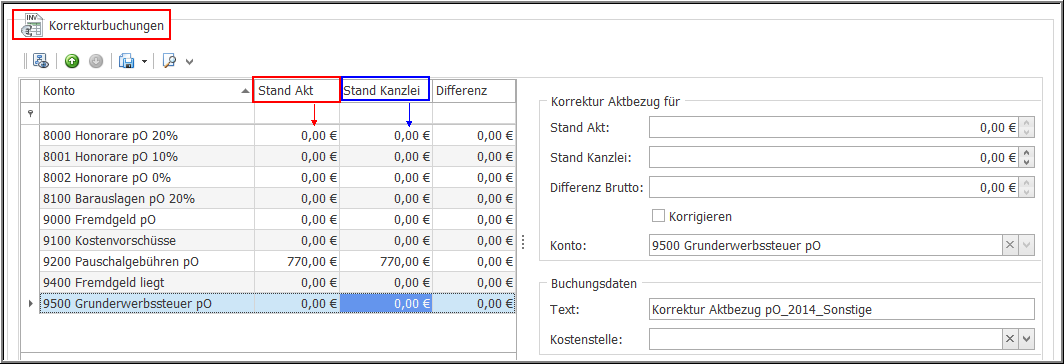
Task: Select row 8000 Honorare pO 20%
Action: click(278, 135)
